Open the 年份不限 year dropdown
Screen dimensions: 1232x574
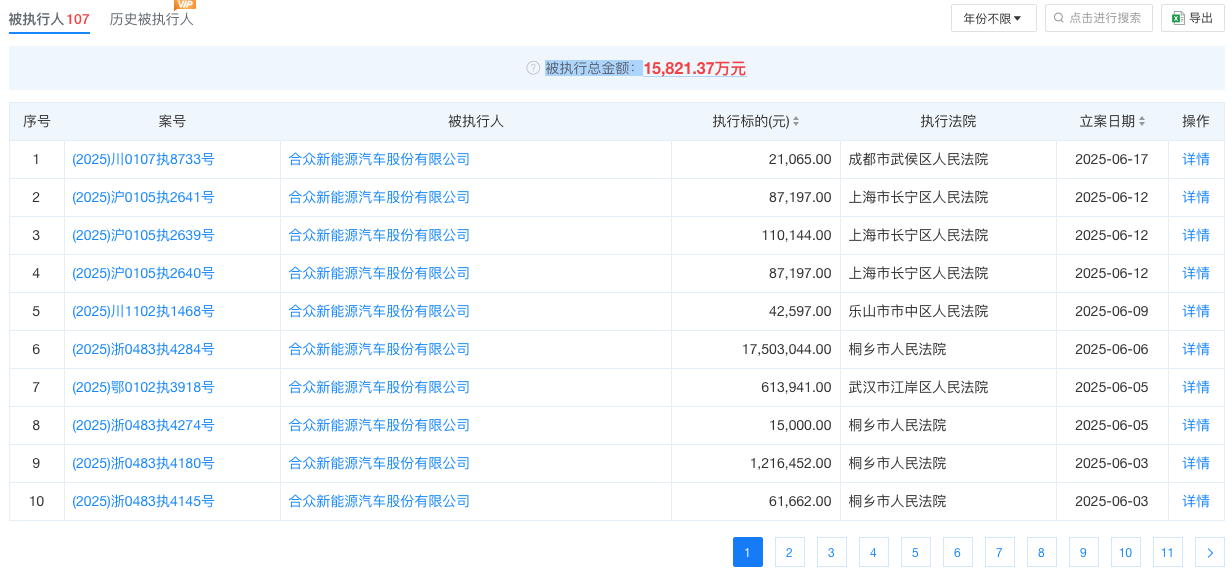(x=993, y=18)
